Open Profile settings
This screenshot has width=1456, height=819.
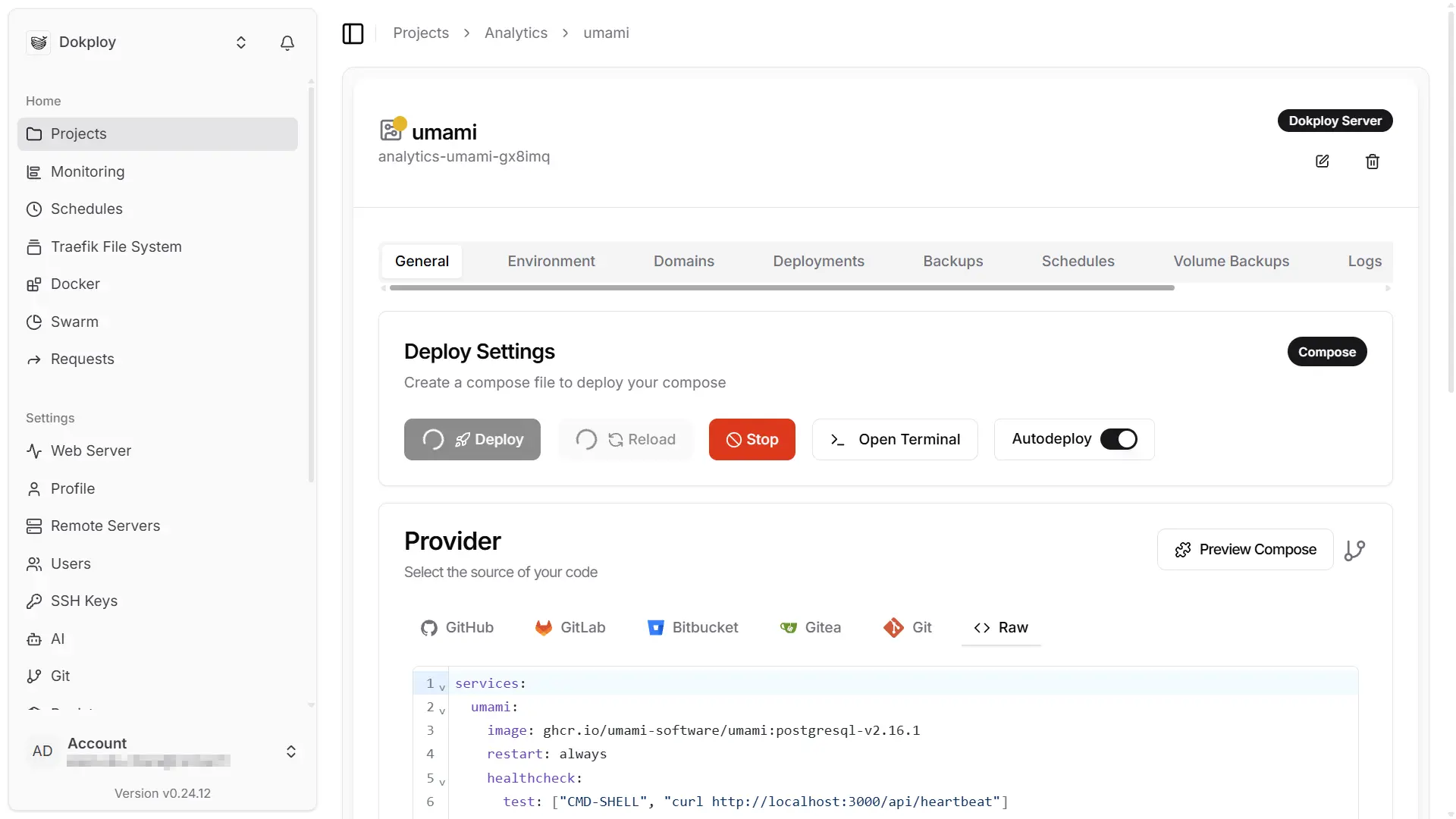[157, 488]
